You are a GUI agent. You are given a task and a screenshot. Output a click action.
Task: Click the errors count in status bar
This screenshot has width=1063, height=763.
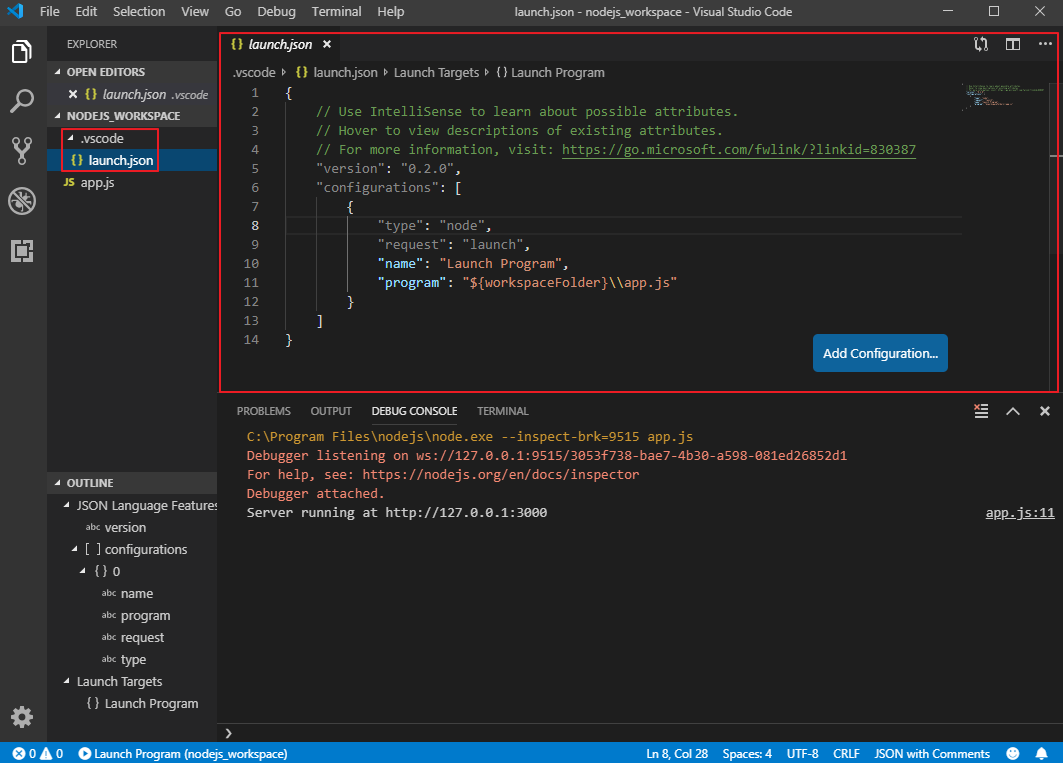pyautogui.click(x=24, y=754)
